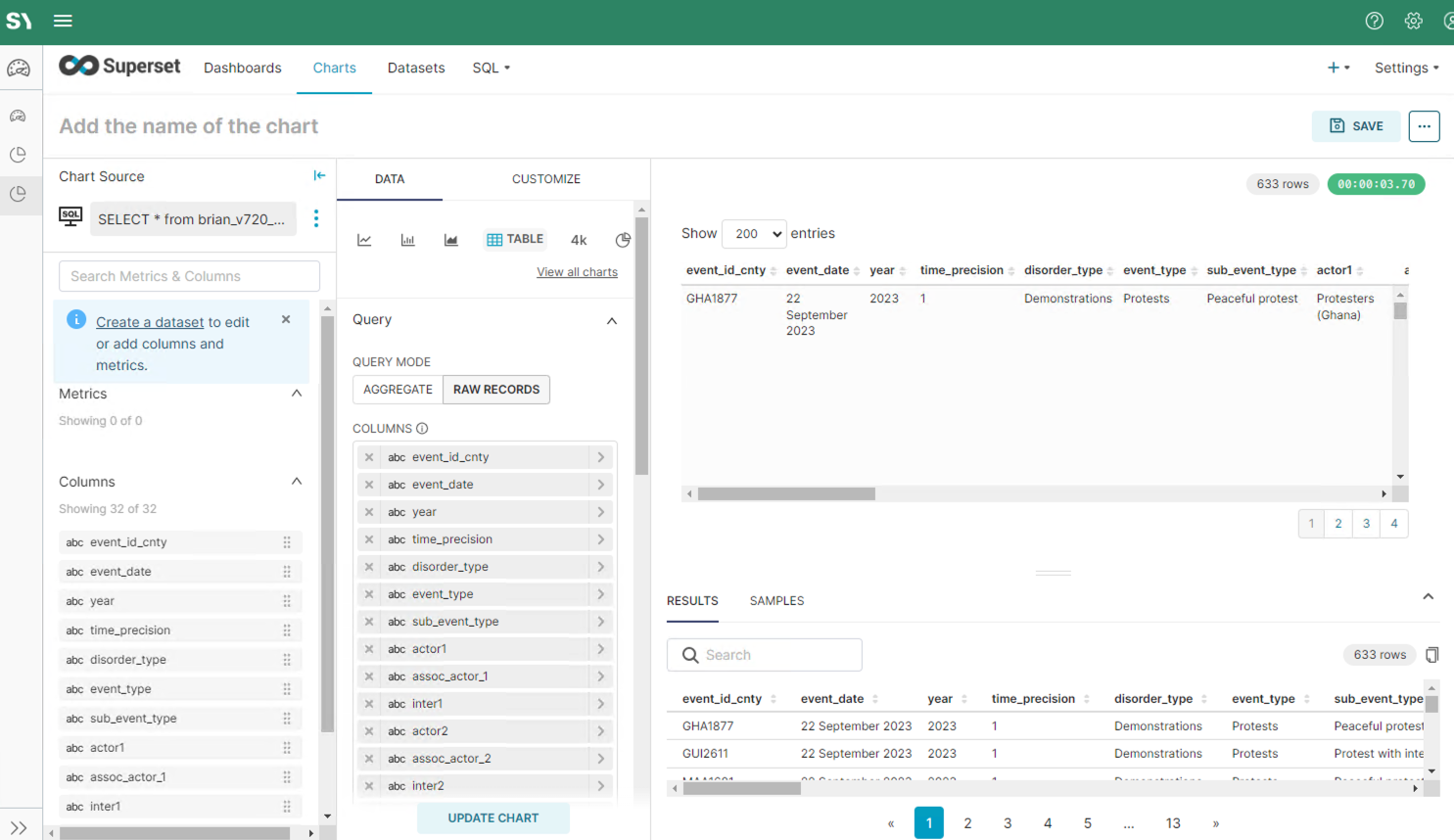1454x840 pixels.
Task: Open the Show entries dropdown
Action: click(754, 234)
